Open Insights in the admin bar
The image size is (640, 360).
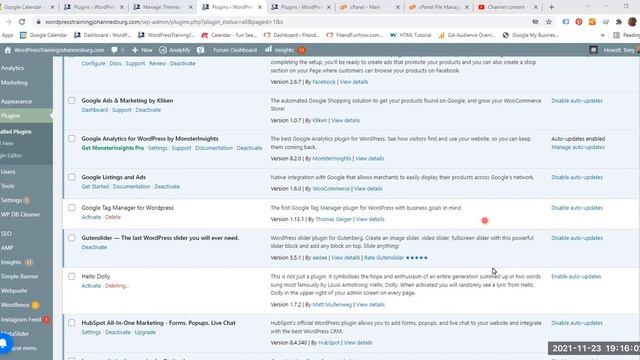(x=285, y=50)
